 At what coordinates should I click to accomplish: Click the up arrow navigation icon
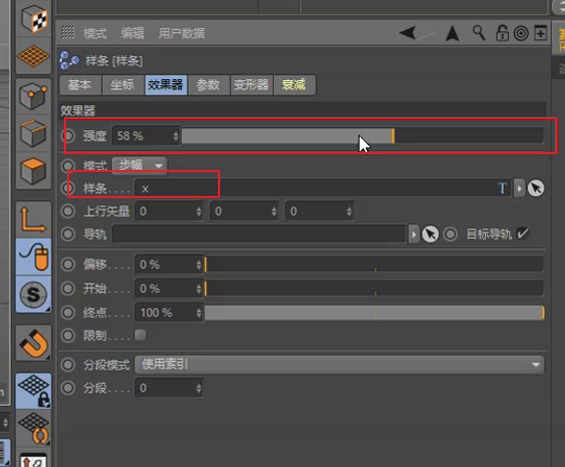[452, 34]
